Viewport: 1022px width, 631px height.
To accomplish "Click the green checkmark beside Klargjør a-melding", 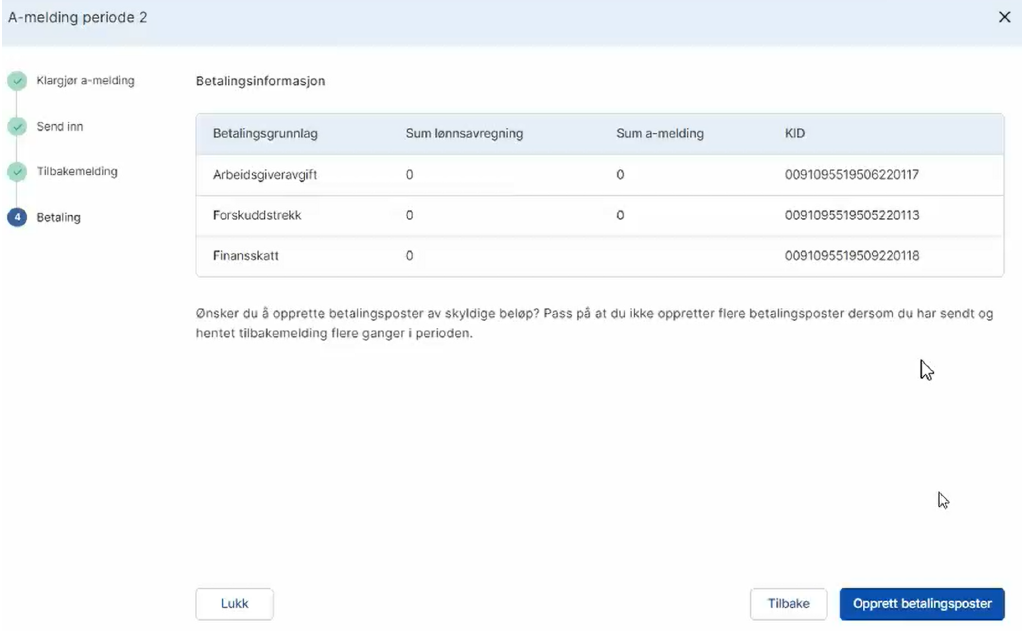I will 17,81.
